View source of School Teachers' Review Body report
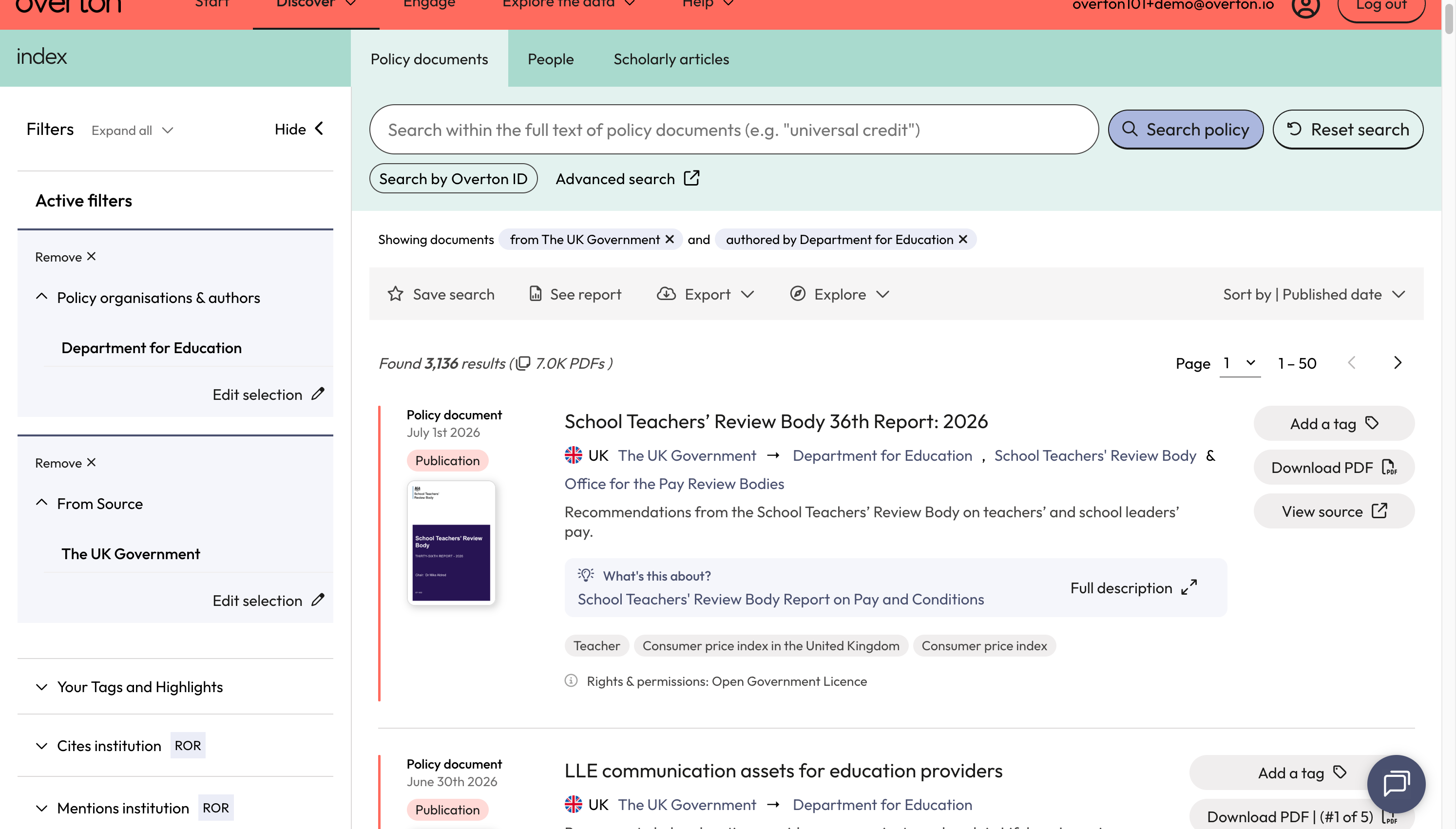 1334,511
